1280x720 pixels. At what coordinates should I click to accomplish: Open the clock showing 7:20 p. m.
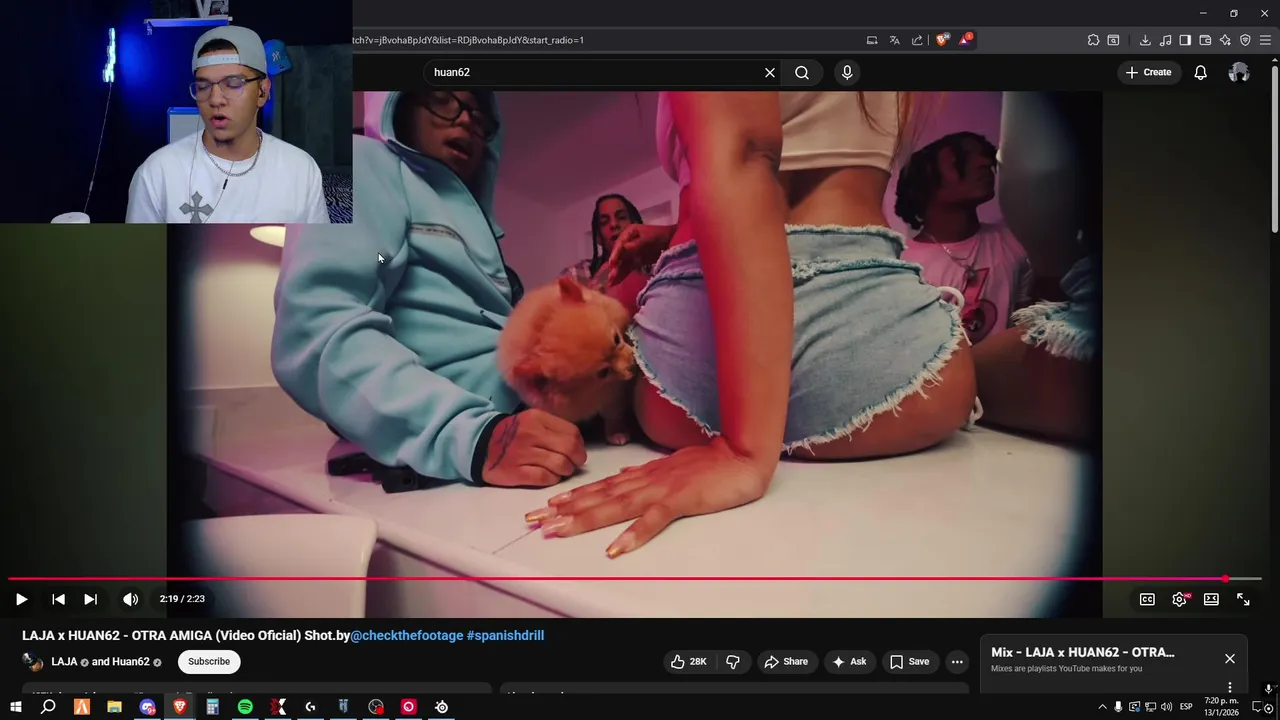coord(1220,707)
